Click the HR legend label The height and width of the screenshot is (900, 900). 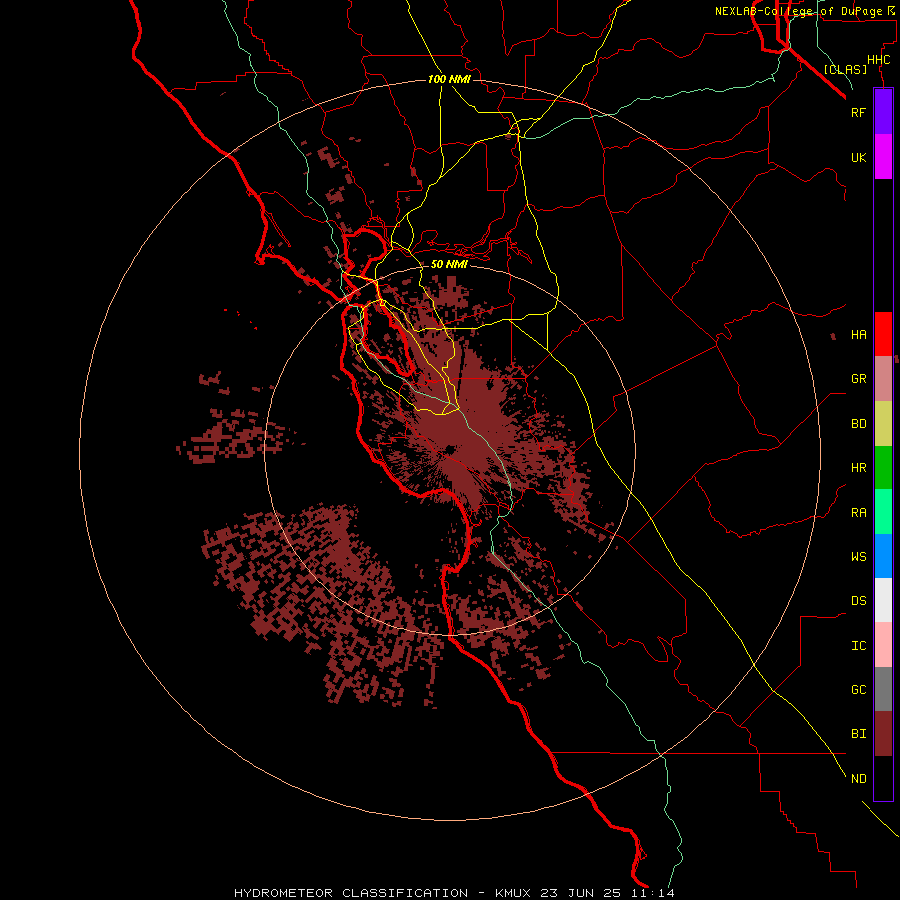pyautogui.click(x=858, y=468)
